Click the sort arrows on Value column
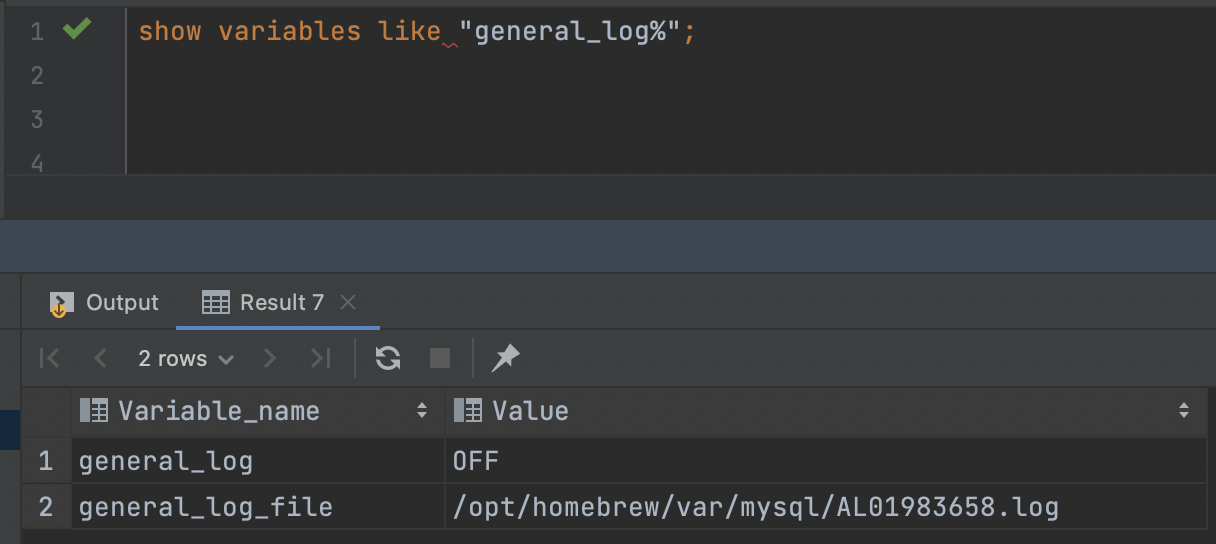Screen dimensions: 1216x544 click(1185, 411)
